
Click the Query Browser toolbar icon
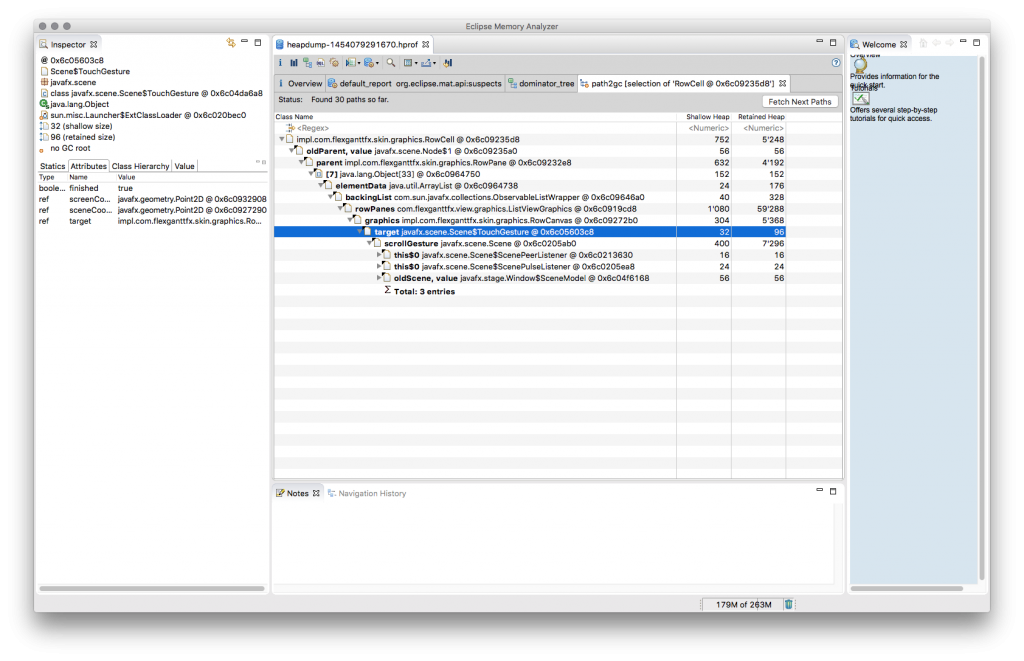pos(368,63)
